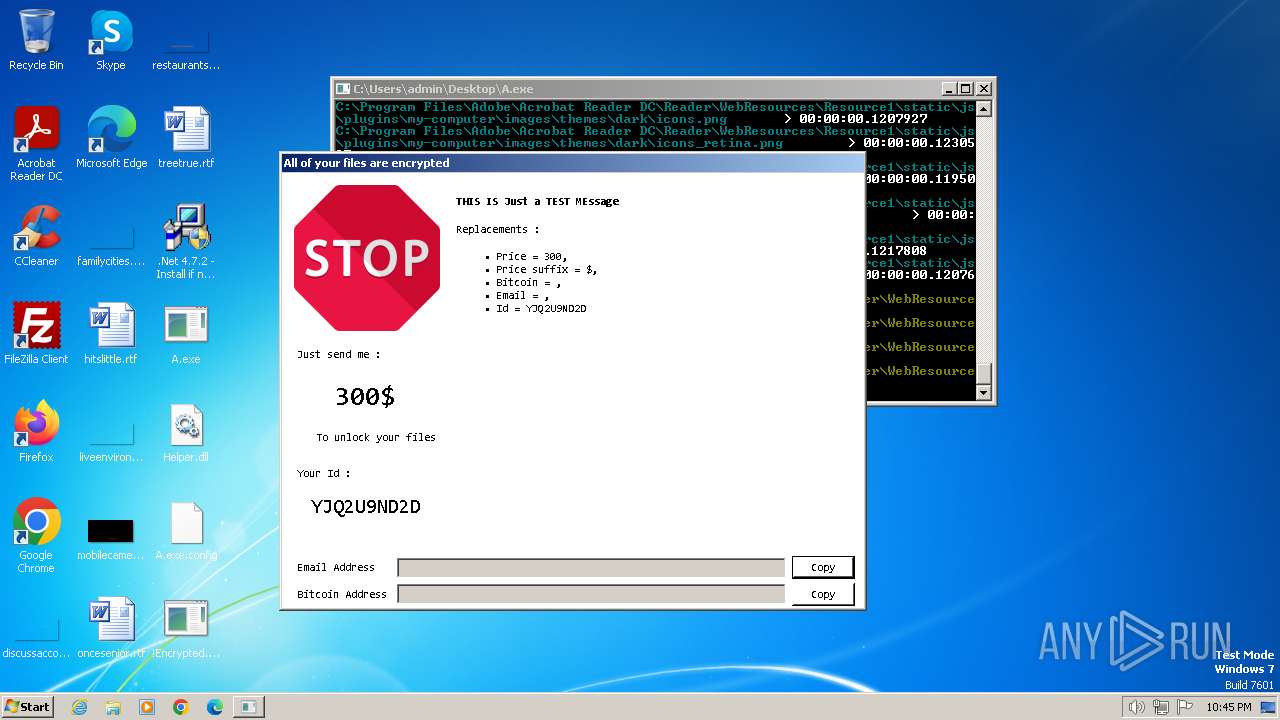
Task: Open Windows Media Player taskbar icon
Action: point(147,707)
